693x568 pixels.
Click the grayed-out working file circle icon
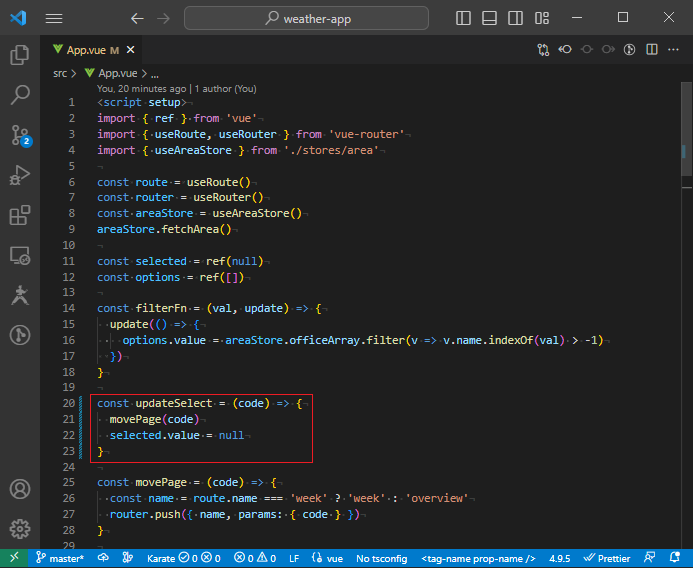coord(586,50)
